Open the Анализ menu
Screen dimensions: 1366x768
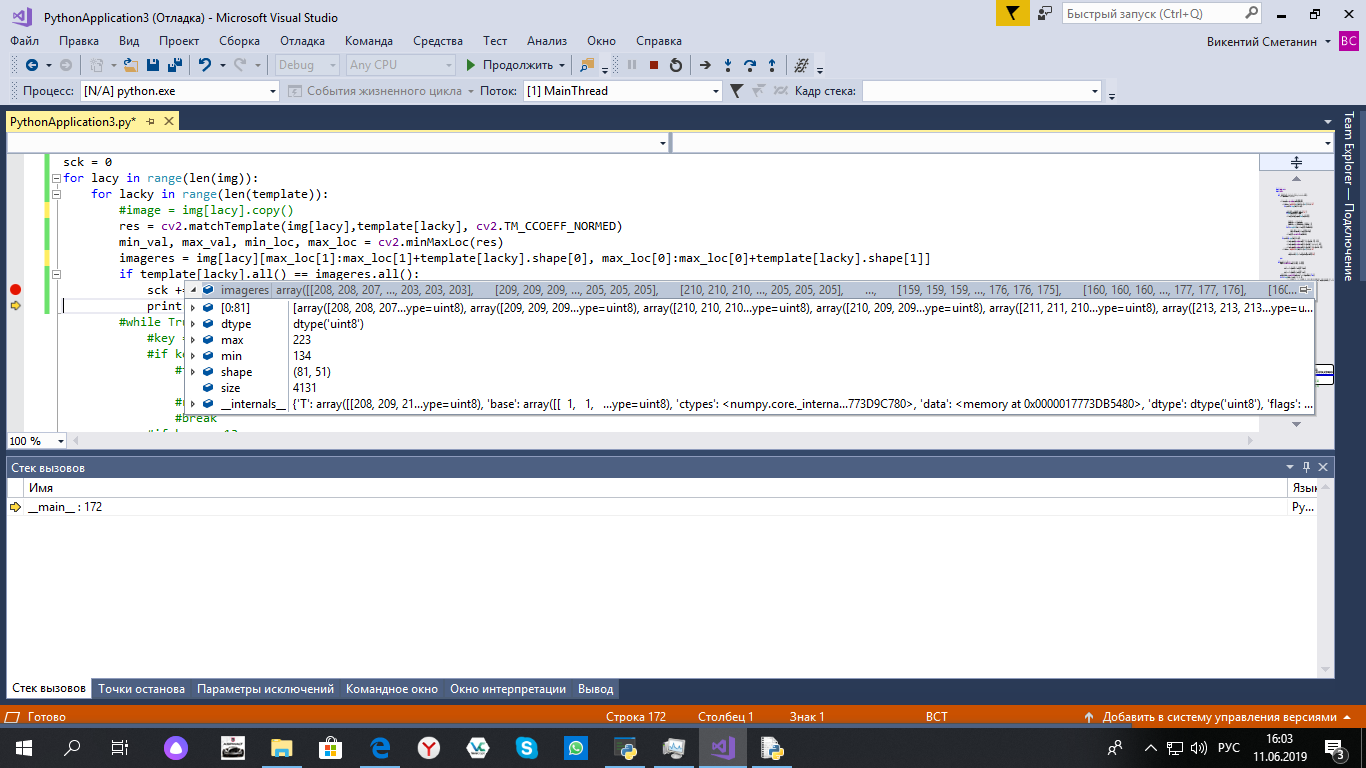click(x=547, y=41)
